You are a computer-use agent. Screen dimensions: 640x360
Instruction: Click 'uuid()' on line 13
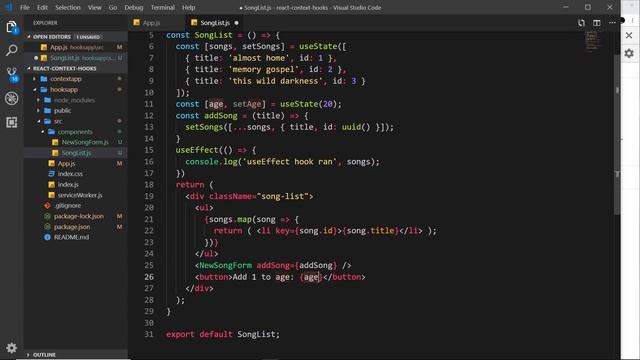tap(356, 127)
